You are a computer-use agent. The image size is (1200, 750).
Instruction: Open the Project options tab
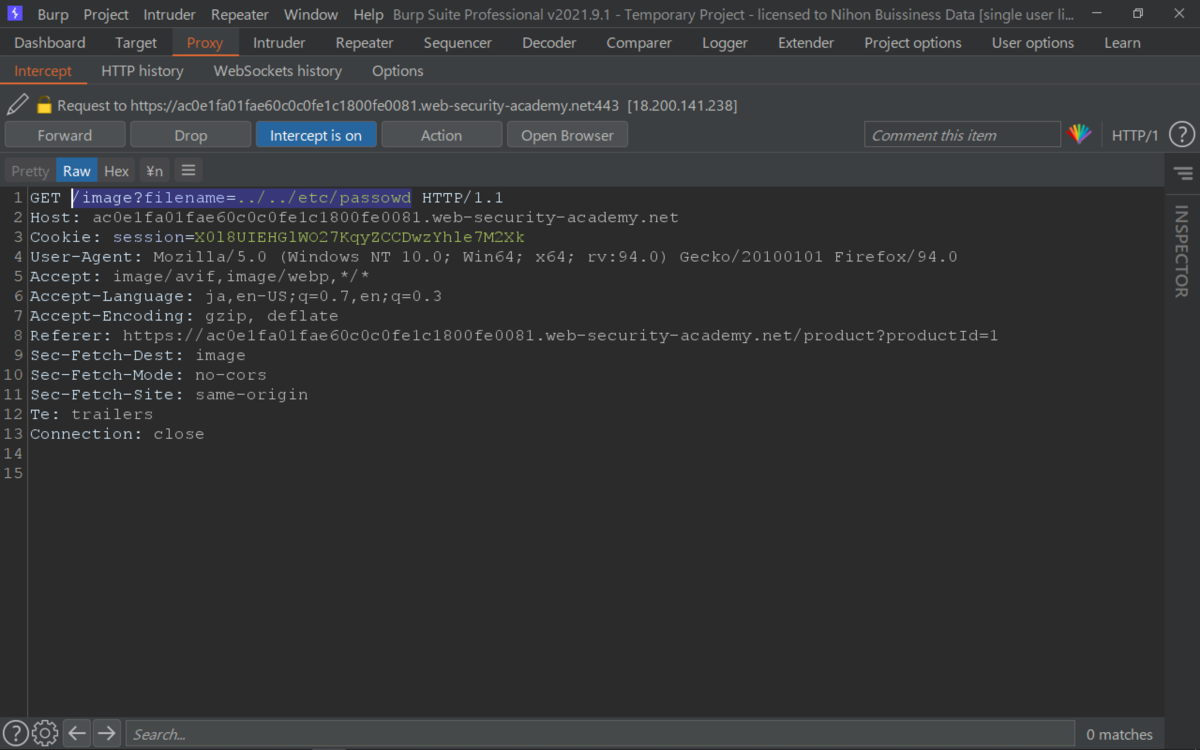(x=913, y=43)
